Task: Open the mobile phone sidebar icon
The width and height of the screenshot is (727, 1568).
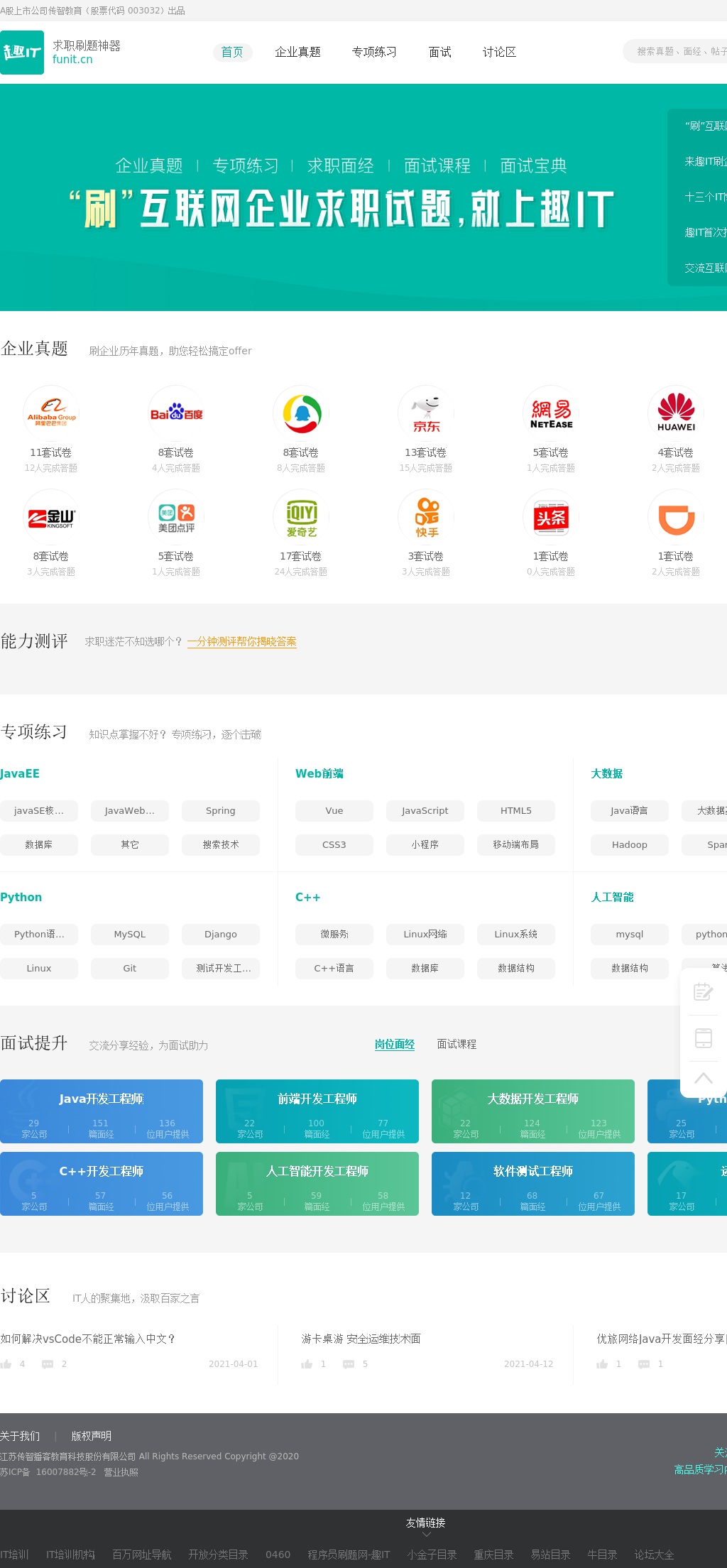Action: tap(703, 1038)
